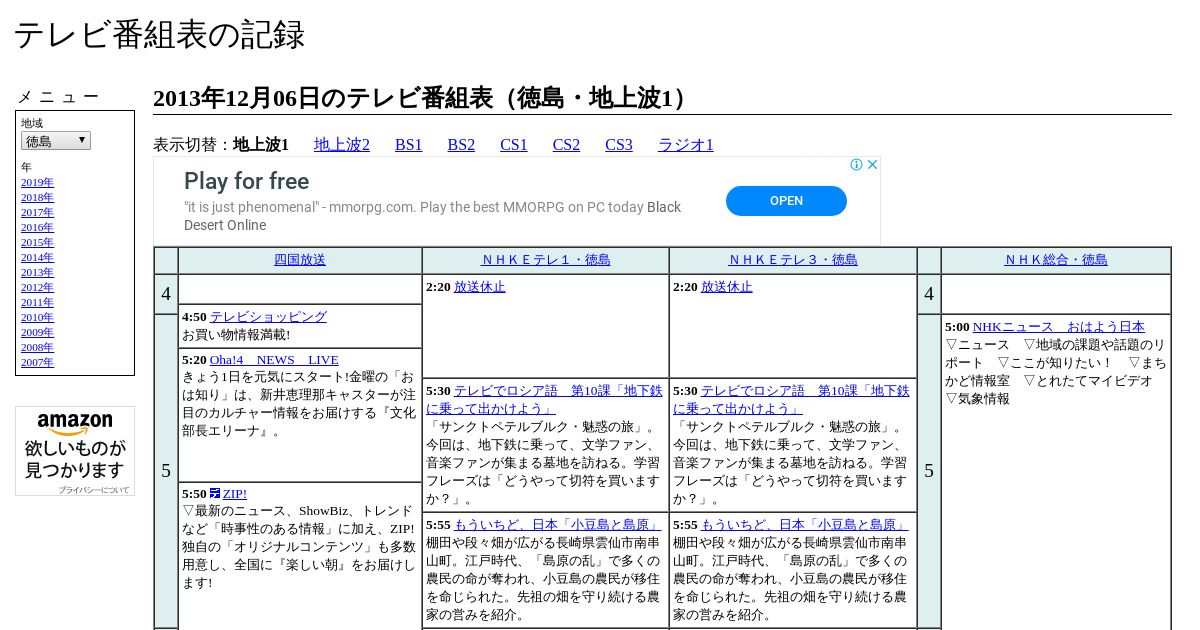Switch to BS1 listings
The image size is (1200, 630).
tap(409, 145)
